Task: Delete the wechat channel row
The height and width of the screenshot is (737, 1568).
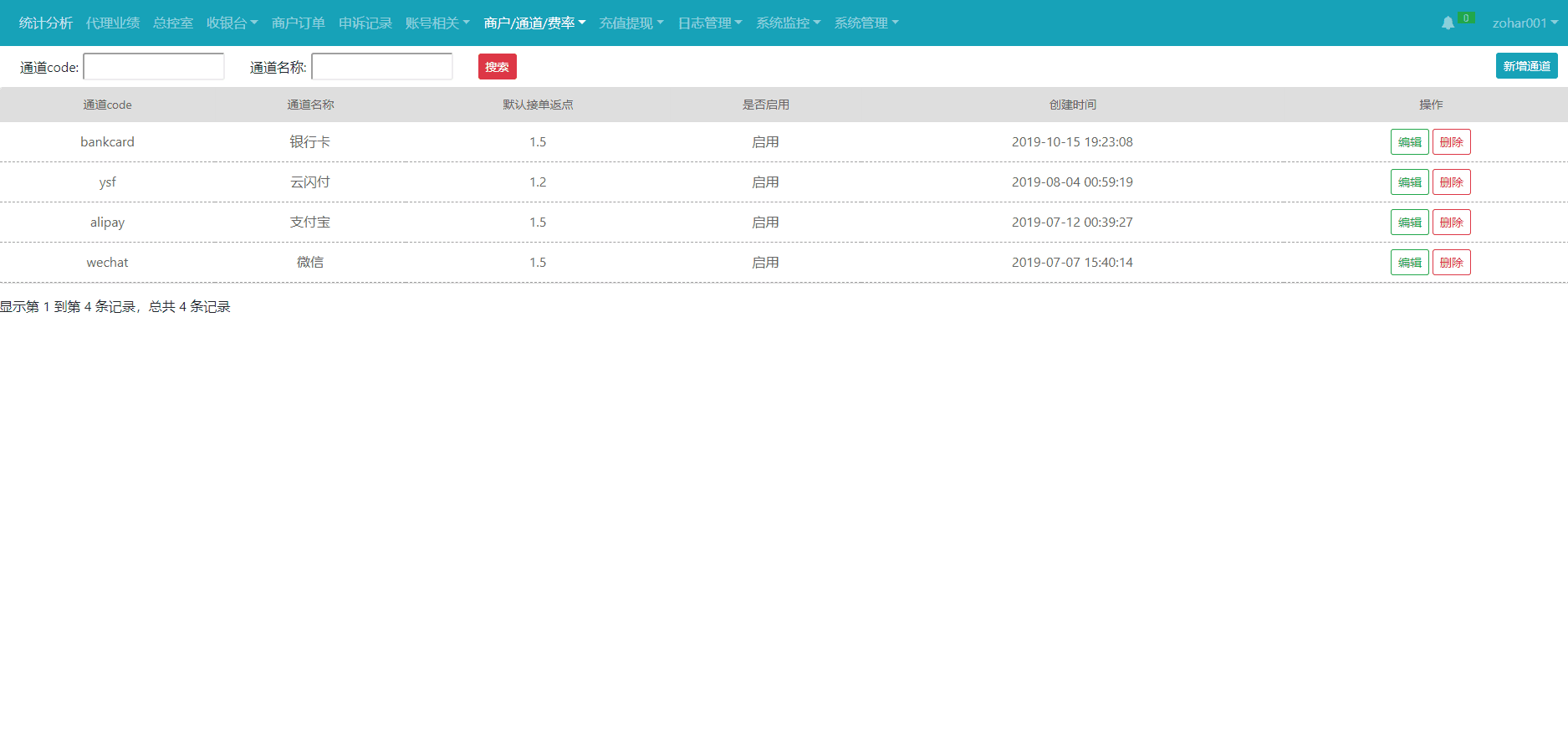Action: (x=1451, y=263)
